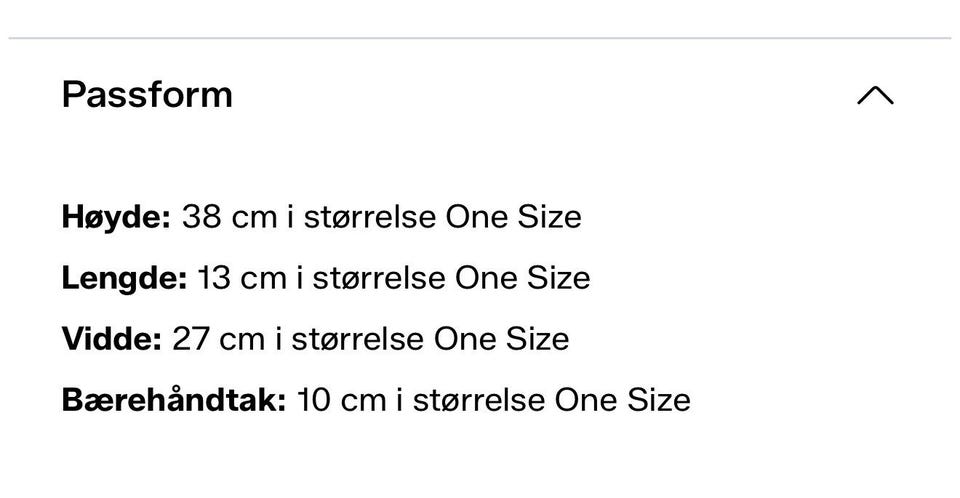Click One Size text in the Høyde row

[513, 217]
